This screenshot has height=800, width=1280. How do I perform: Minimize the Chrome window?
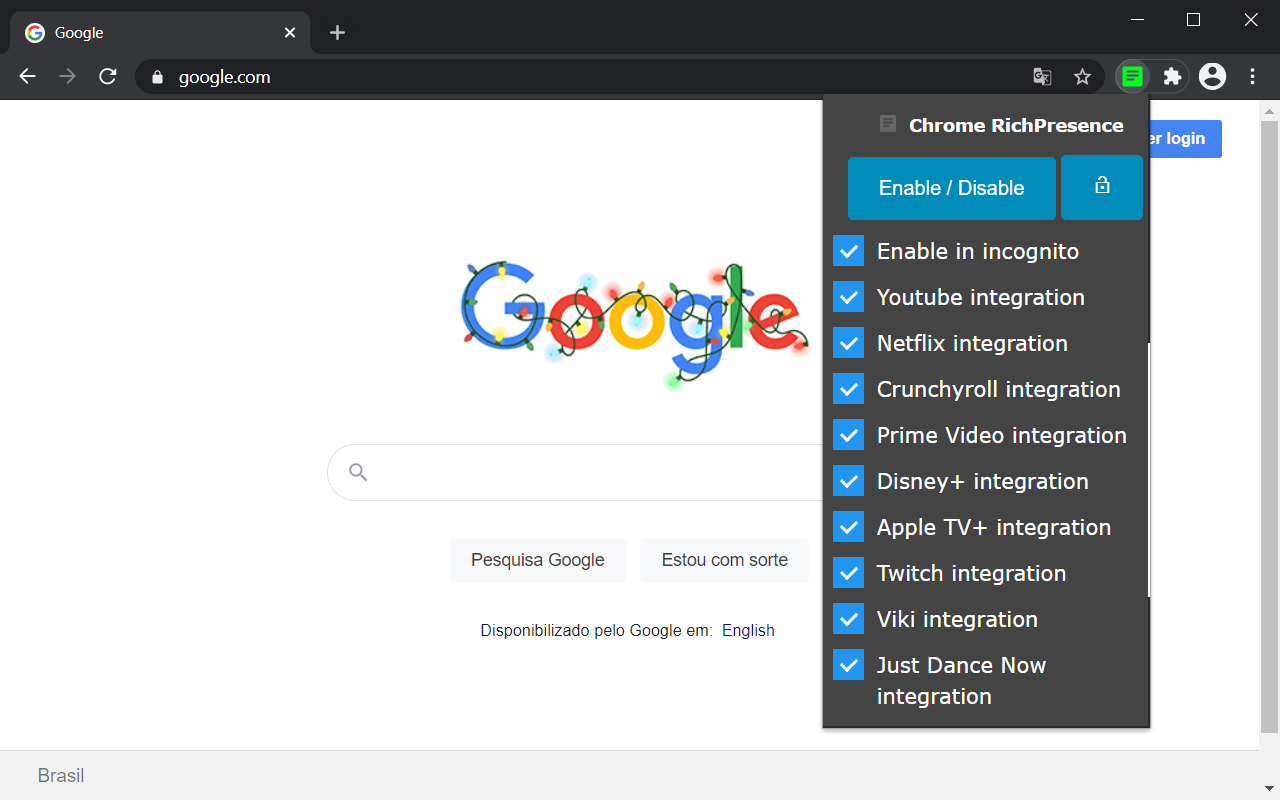click(1138, 19)
